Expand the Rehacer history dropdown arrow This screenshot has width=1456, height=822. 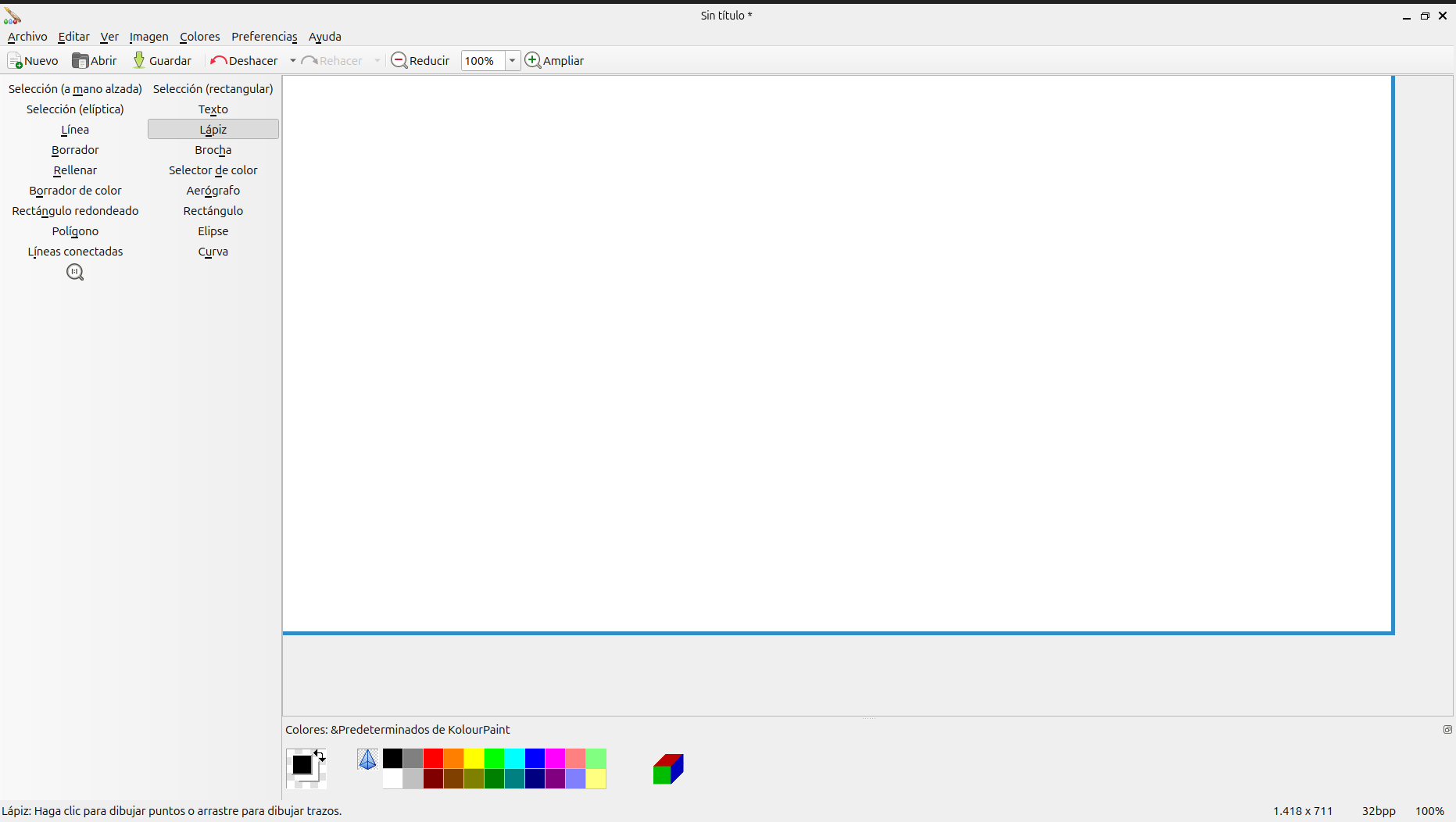click(x=377, y=61)
